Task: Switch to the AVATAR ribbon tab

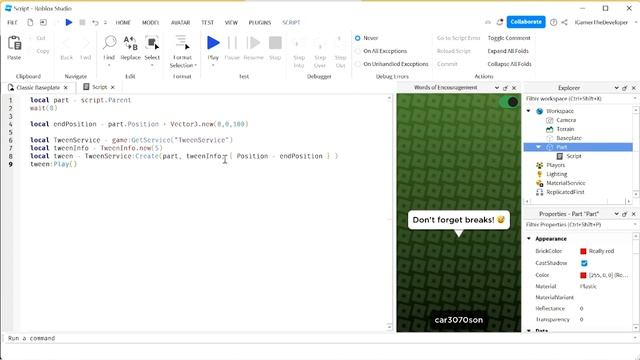Action: (x=180, y=22)
